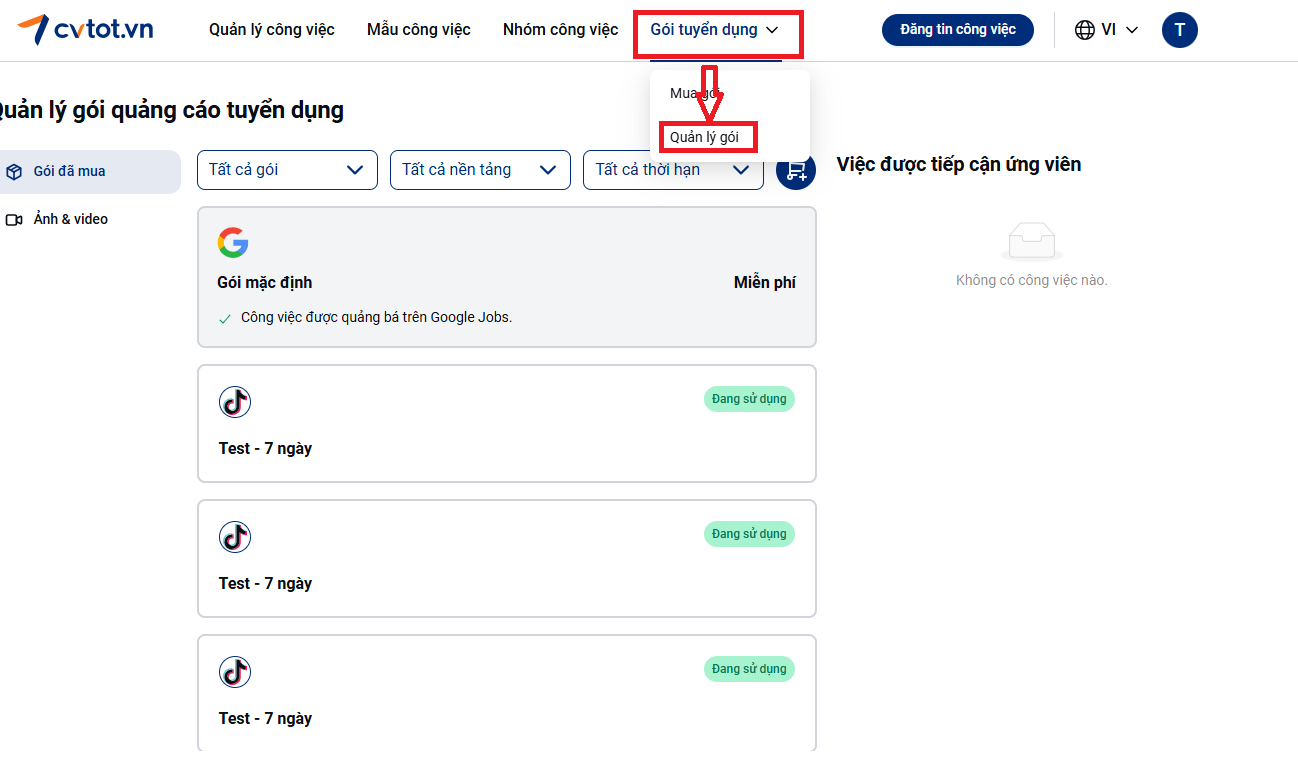Open the user avatar T profile
Viewport: 1298px width, 776px height.
[1179, 30]
